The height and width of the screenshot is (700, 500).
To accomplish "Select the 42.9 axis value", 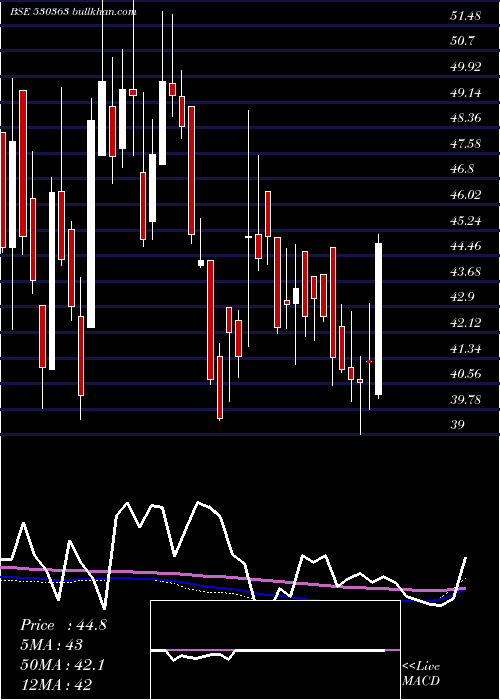I will coord(462,297).
